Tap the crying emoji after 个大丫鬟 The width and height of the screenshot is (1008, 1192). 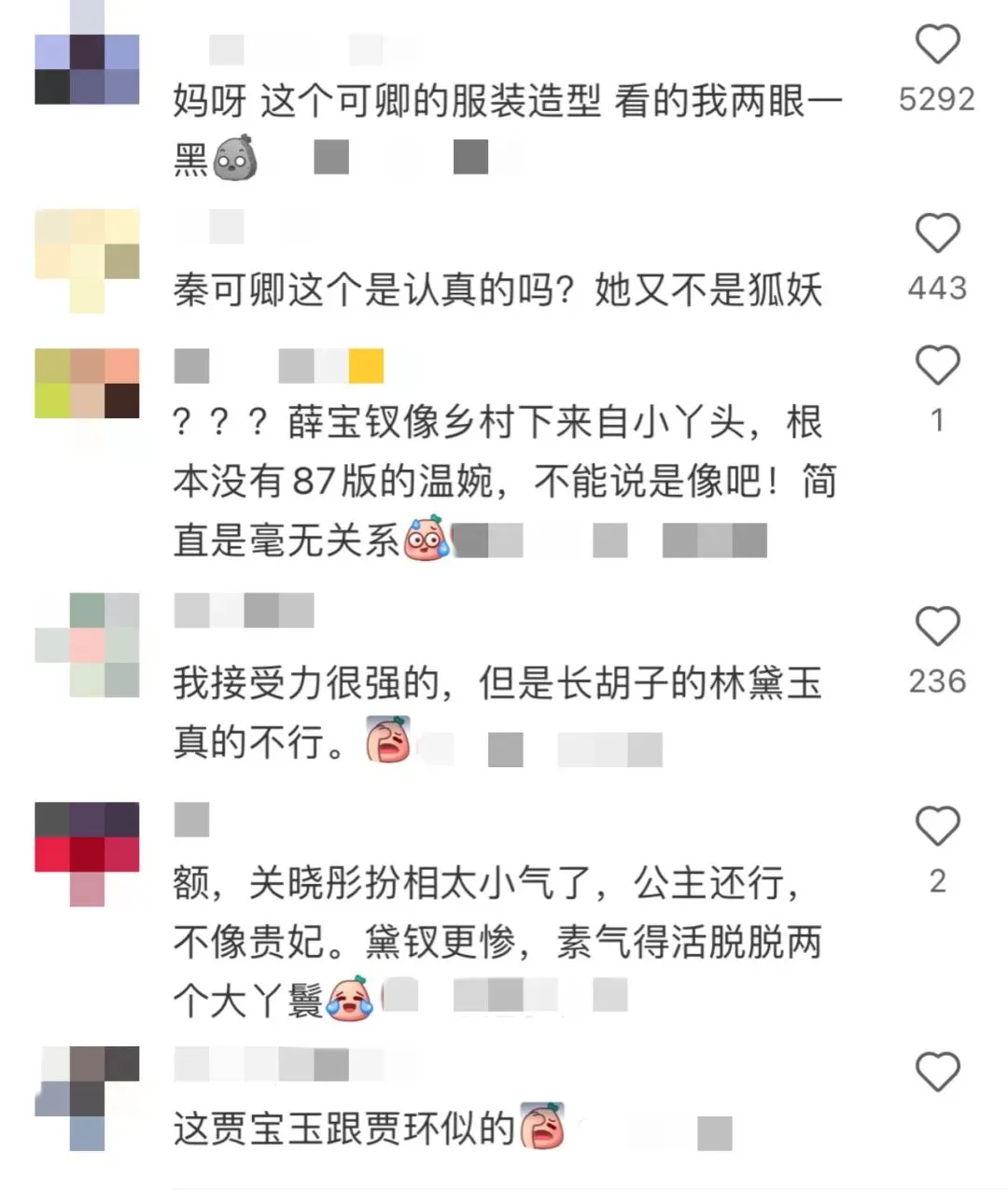349,1000
